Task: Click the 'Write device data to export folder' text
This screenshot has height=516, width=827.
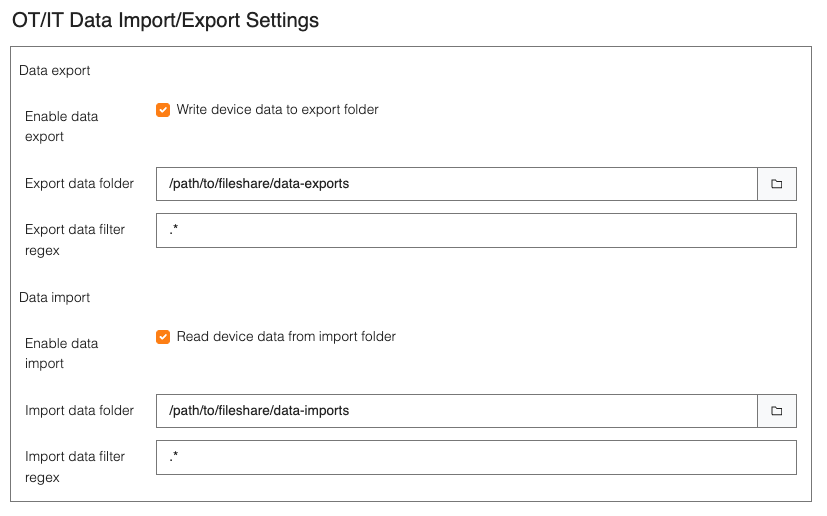Action: (277, 110)
